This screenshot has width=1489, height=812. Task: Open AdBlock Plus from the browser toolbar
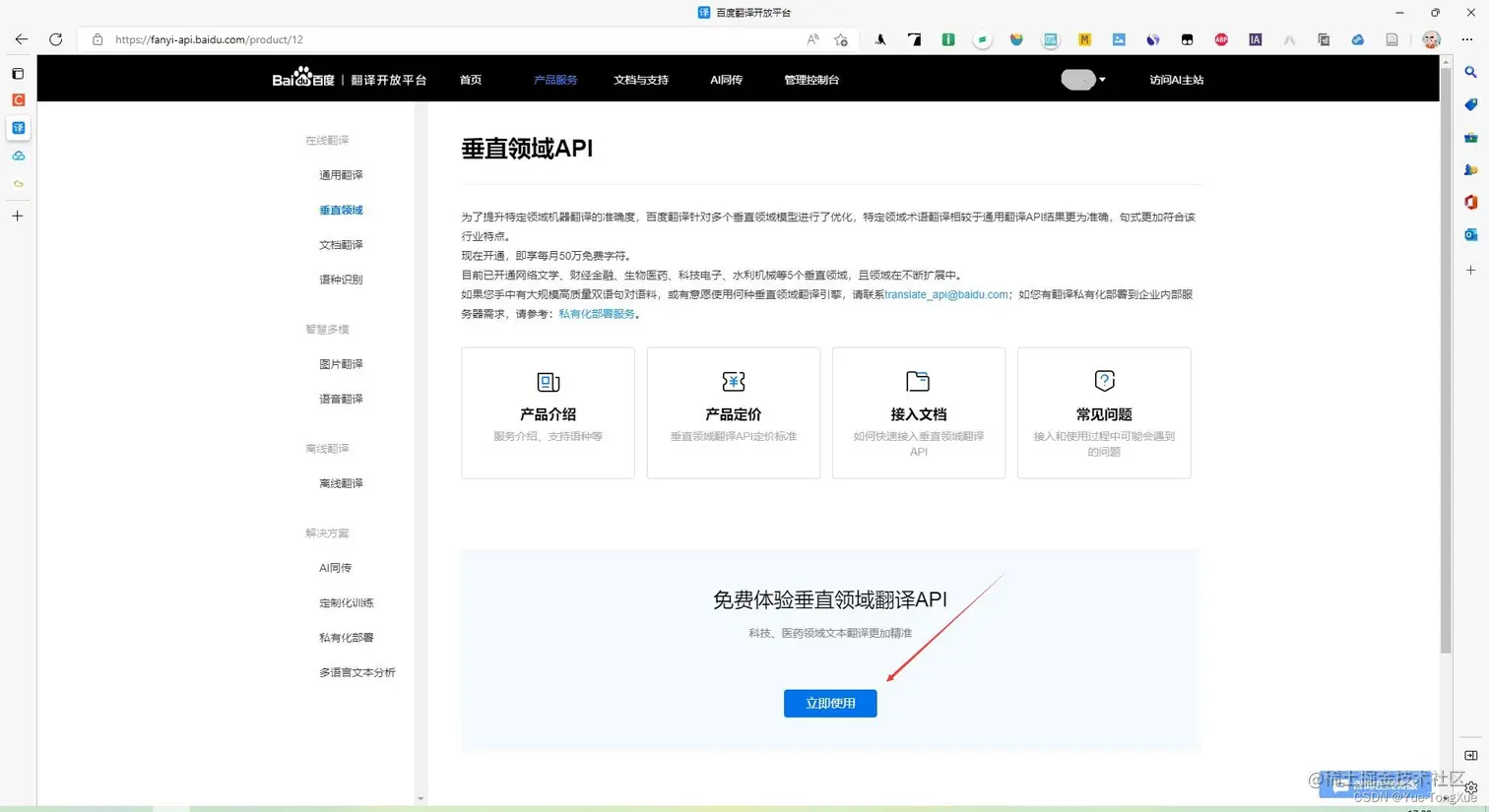pyautogui.click(x=1221, y=39)
